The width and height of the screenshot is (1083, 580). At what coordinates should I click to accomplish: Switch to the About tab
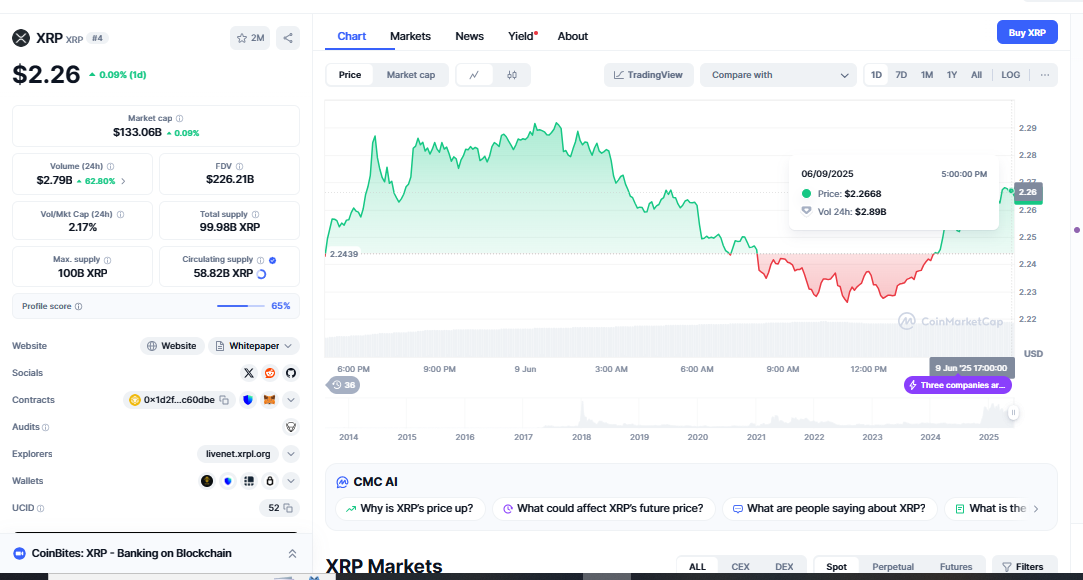(573, 36)
